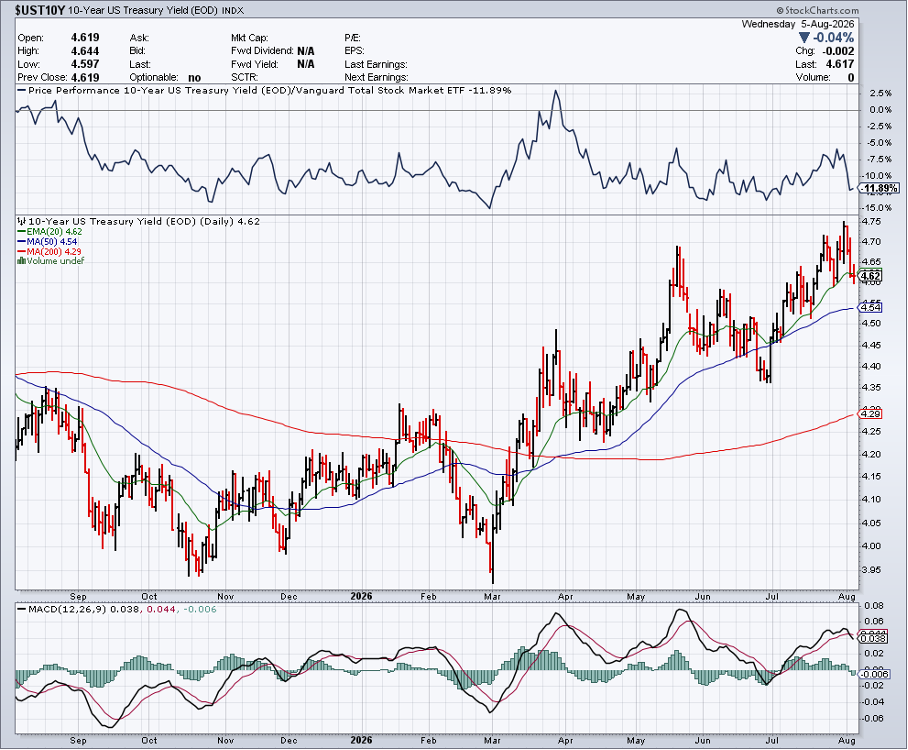
Task: Click the INDX exchange label
Action: point(233,10)
